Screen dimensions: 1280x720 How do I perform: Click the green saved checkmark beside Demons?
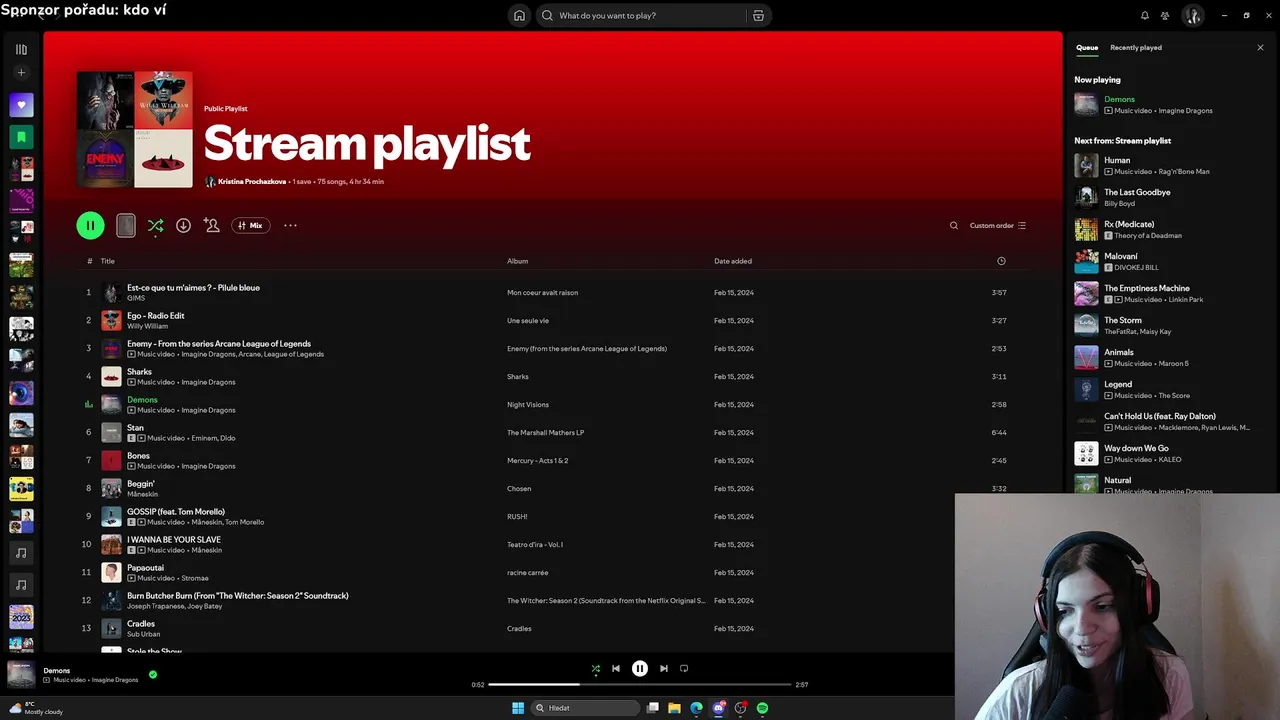[153, 675]
